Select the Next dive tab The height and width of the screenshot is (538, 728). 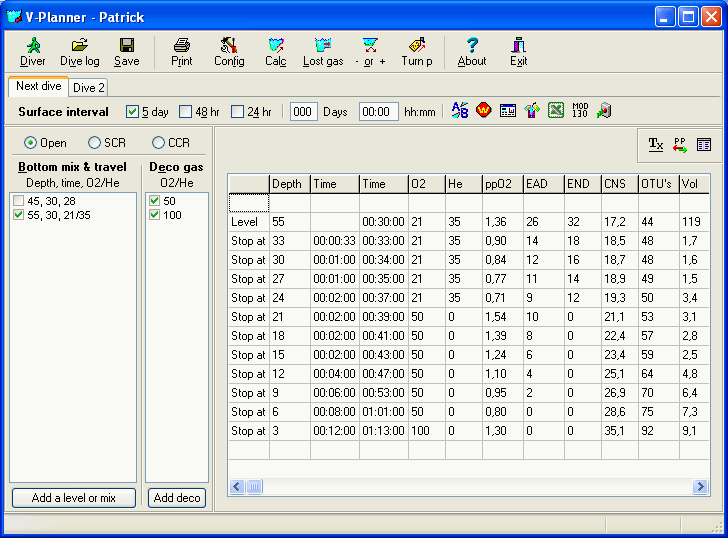click(x=38, y=86)
